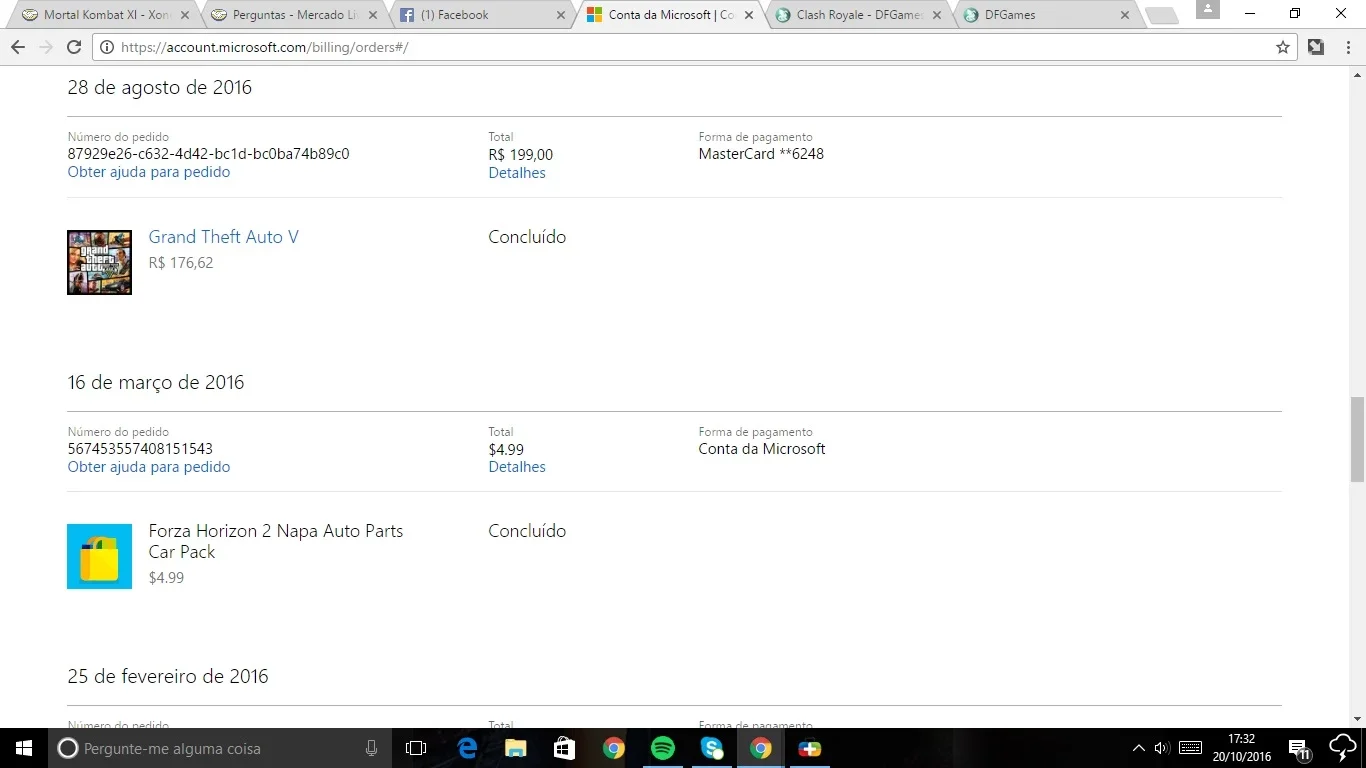
Task: Click the Cortana microphone icon
Action: [x=371, y=748]
